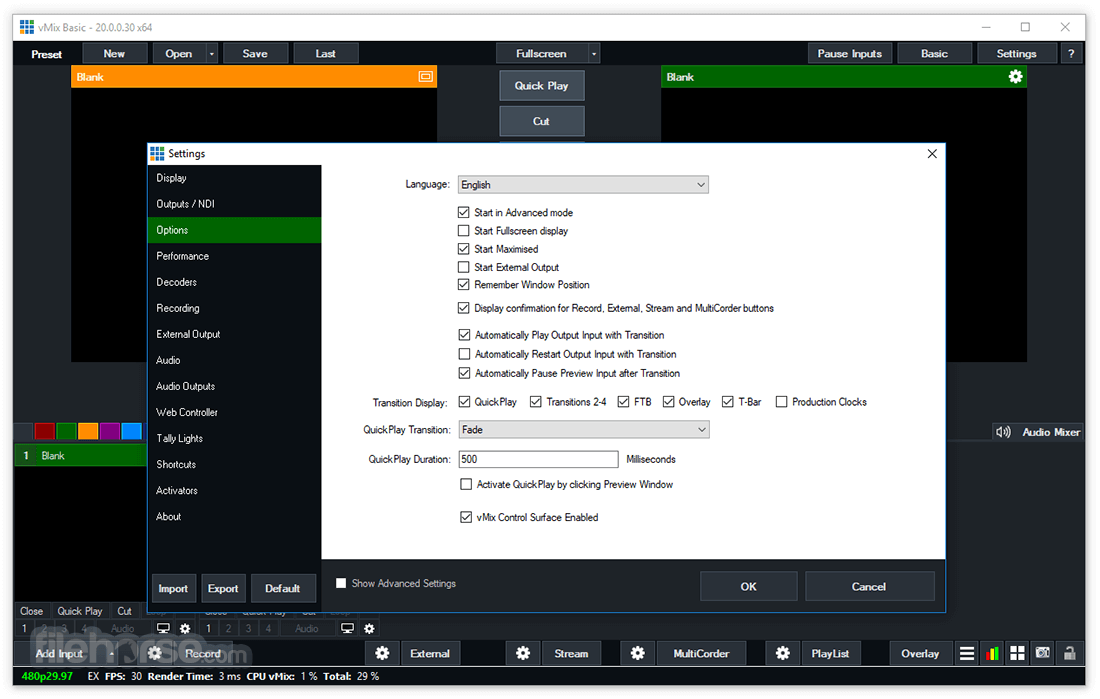Enable Automatically Restart Output Input with Transition
1100x699 pixels.
(464, 354)
